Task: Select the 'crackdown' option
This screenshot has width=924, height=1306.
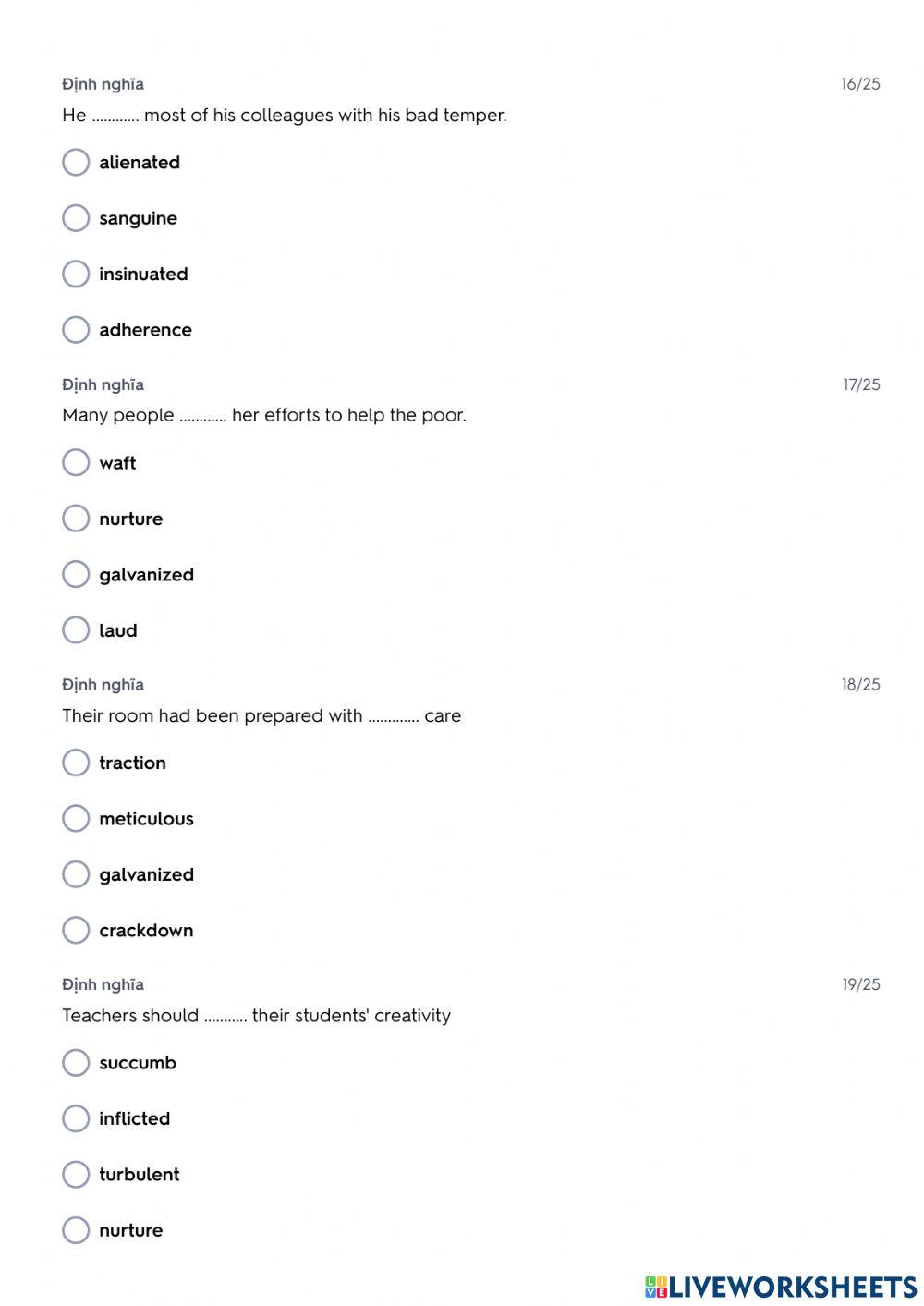Action: 76,930
